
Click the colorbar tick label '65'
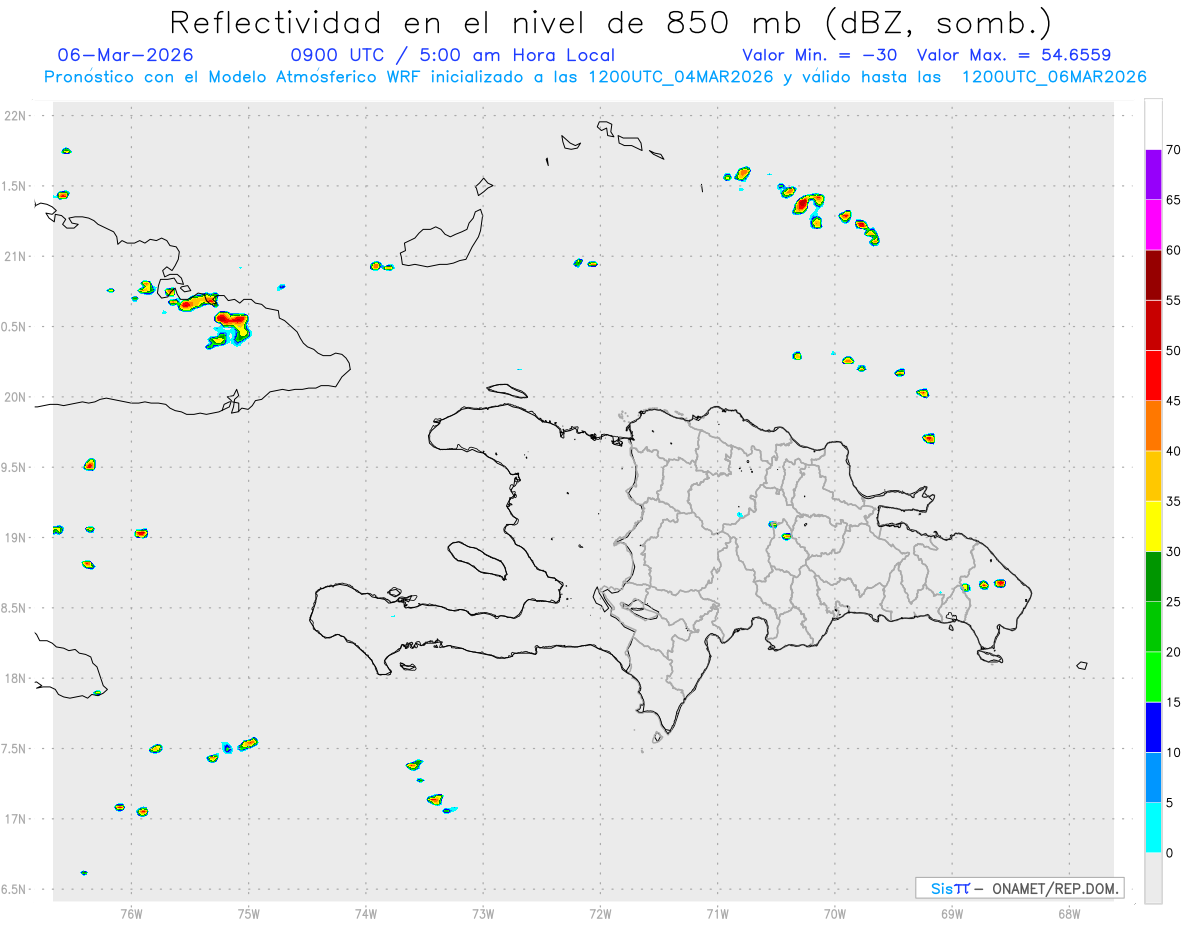[x=1173, y=200]
